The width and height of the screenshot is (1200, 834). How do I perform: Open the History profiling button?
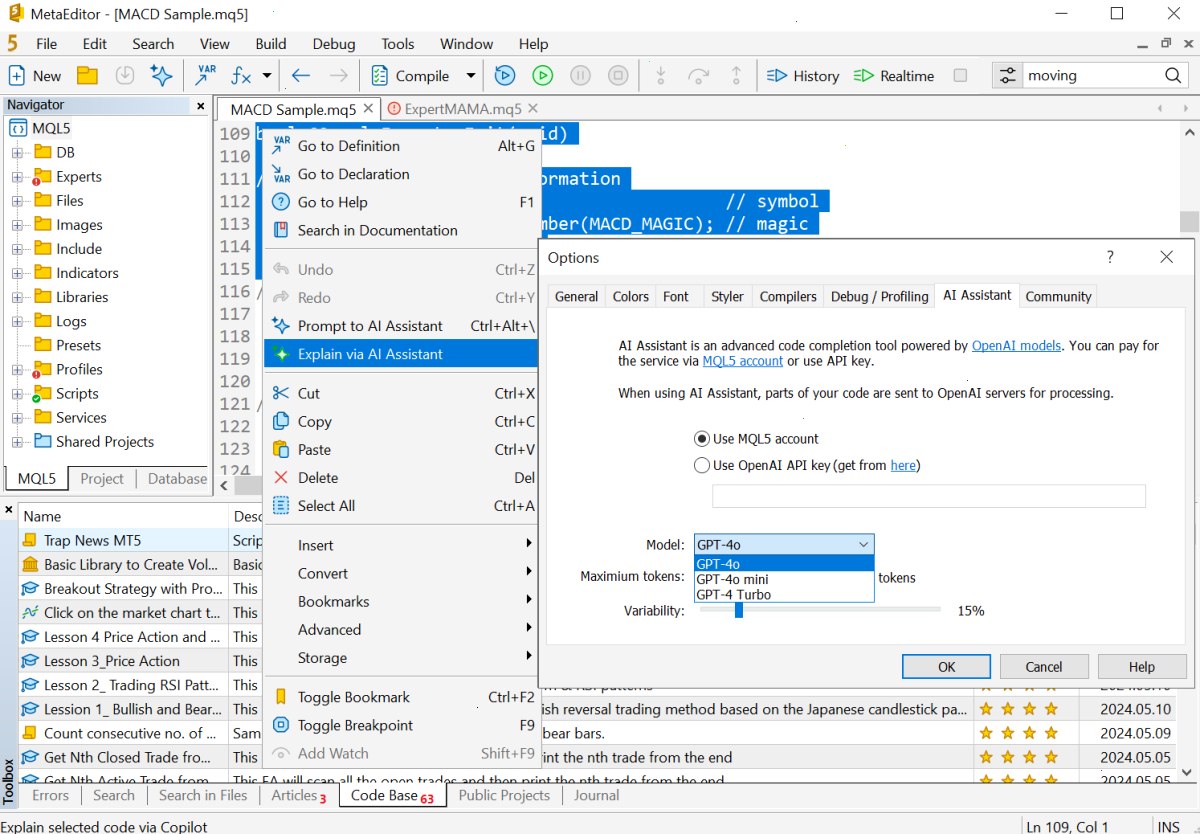click(803, 76)
